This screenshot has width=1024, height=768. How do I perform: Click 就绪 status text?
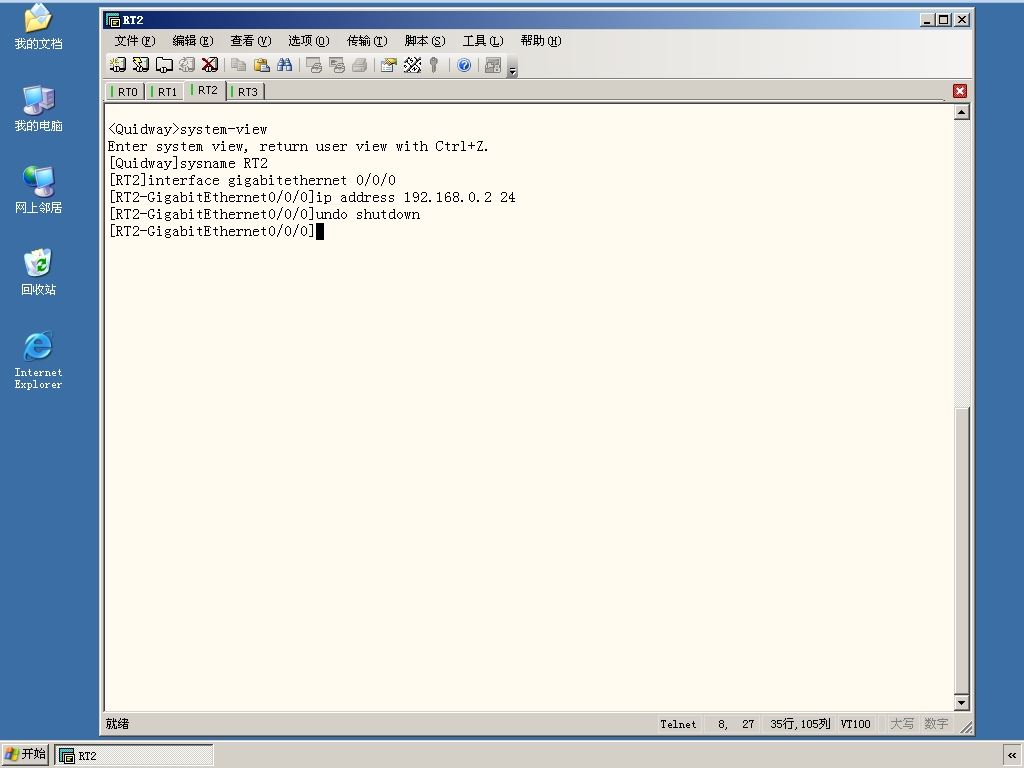click(x=118, y=724)
